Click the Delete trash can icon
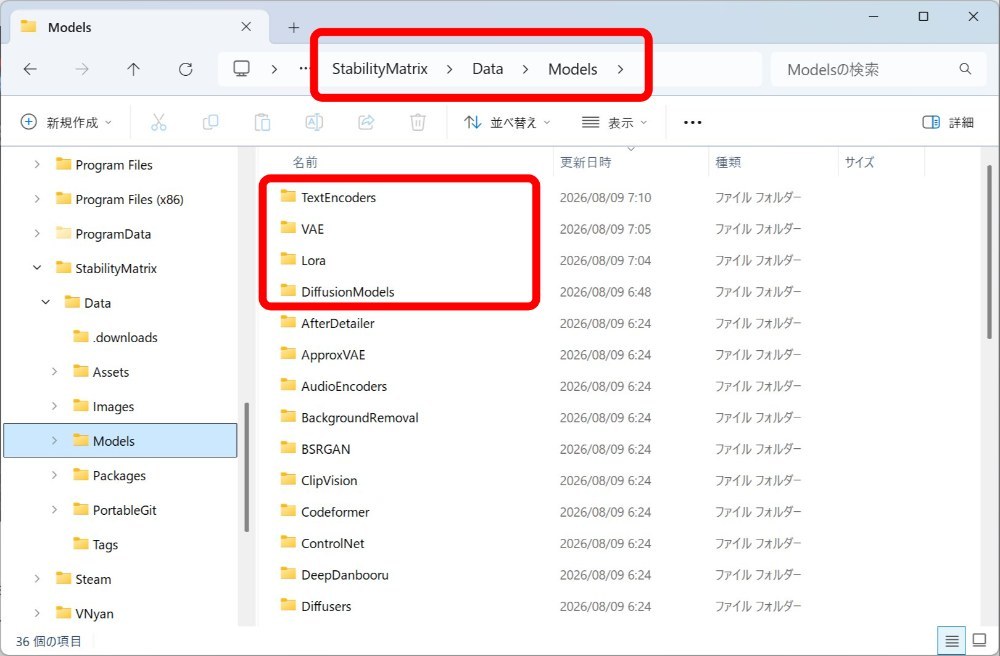The width and height of the screenshot is (1000, 656). pyautogui.click(x=418, y=122)
